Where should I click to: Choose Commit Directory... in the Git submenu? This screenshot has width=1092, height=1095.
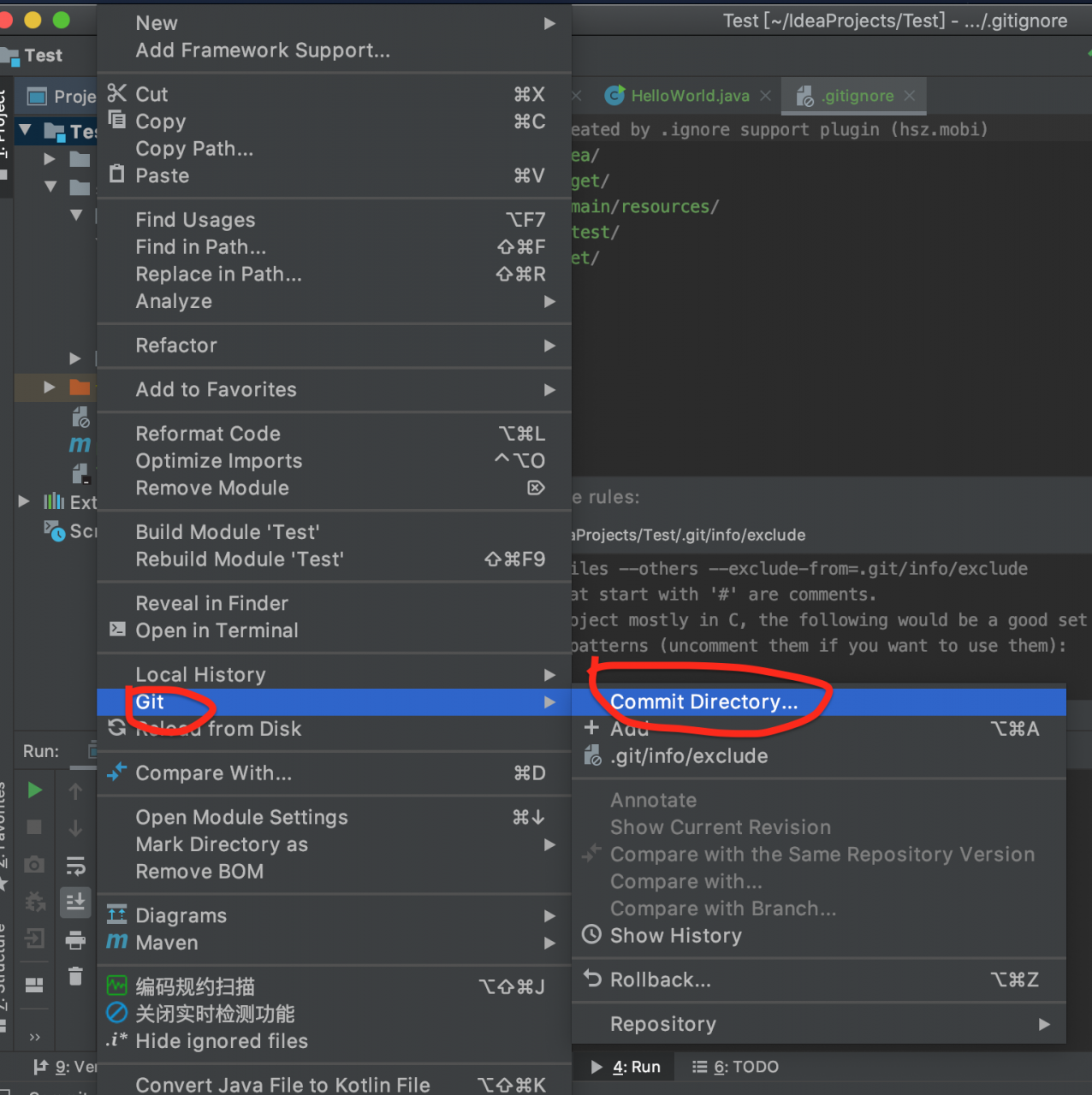(819, 702)
